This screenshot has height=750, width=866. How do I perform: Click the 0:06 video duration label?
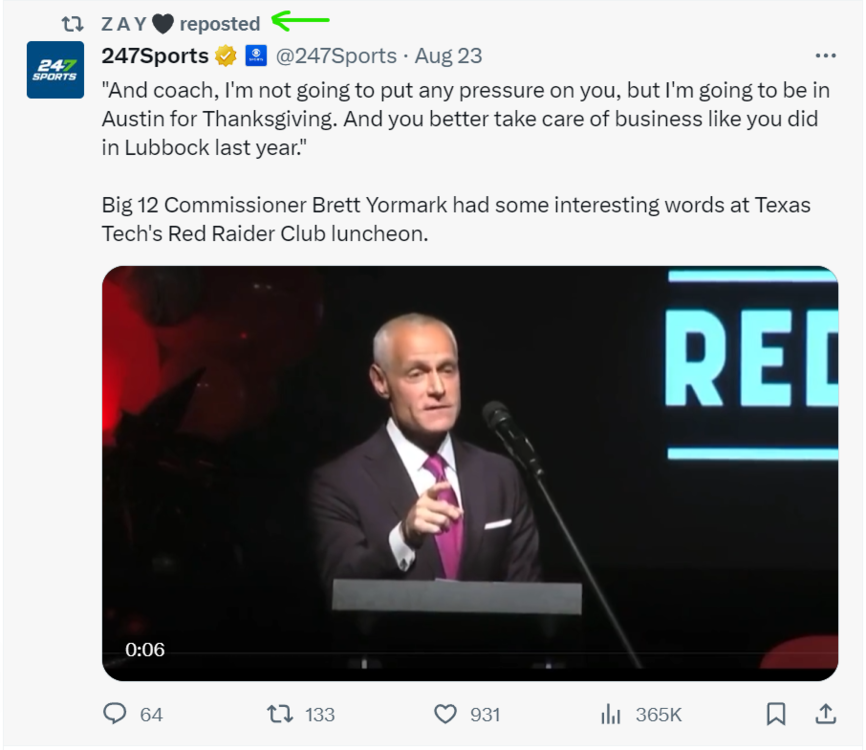point(145,650)
